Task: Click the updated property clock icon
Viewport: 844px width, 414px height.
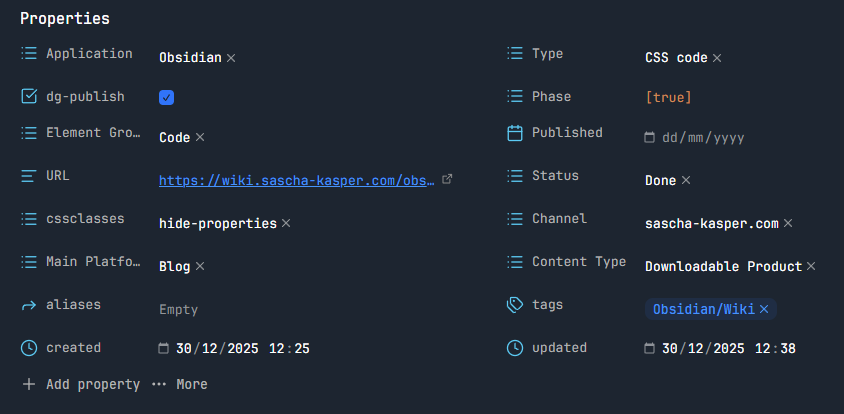Action: pos(515,348)
